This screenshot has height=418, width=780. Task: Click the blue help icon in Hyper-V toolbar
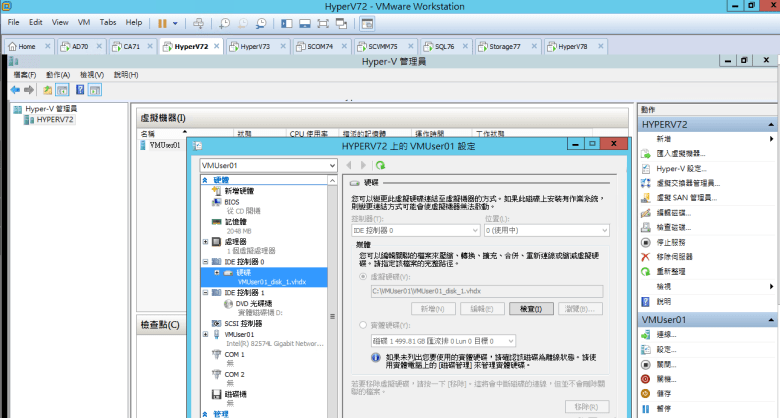(x=79, y=90)
